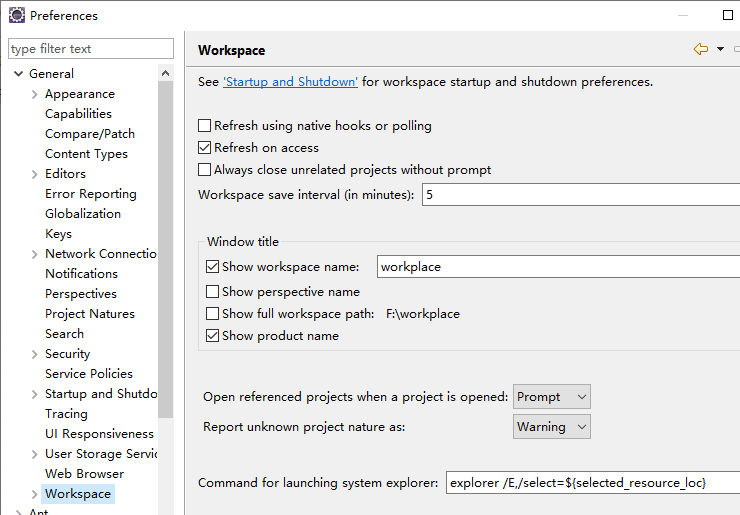The width and height of the screenshot is (740, 515).
Task: Collapse the General tree node
Action: tap(18, 74)
